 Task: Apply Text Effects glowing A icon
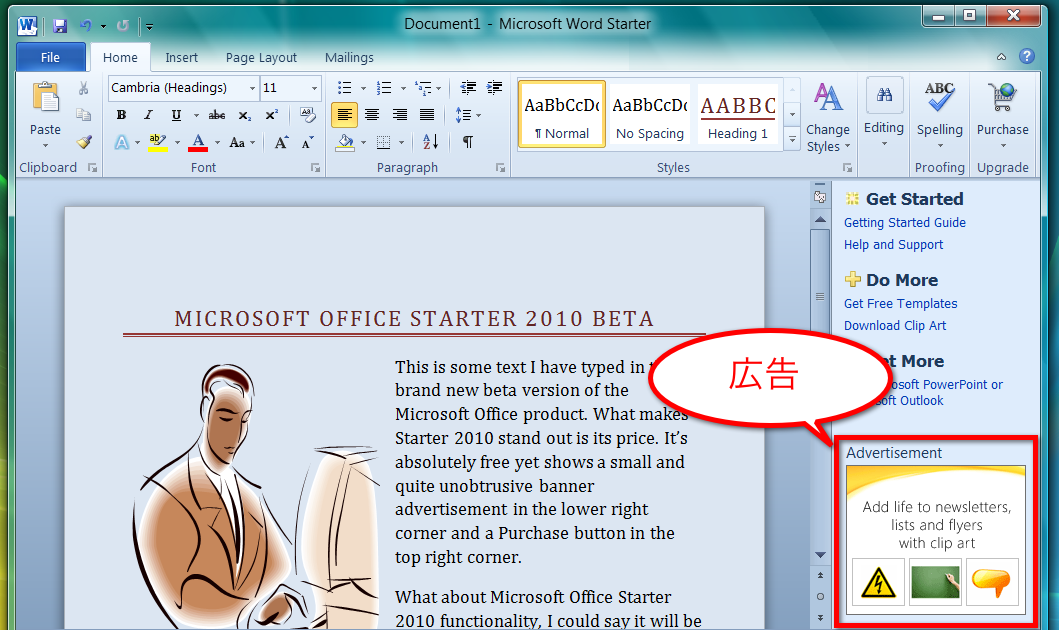pyautogui.click(x=122, y=142)
